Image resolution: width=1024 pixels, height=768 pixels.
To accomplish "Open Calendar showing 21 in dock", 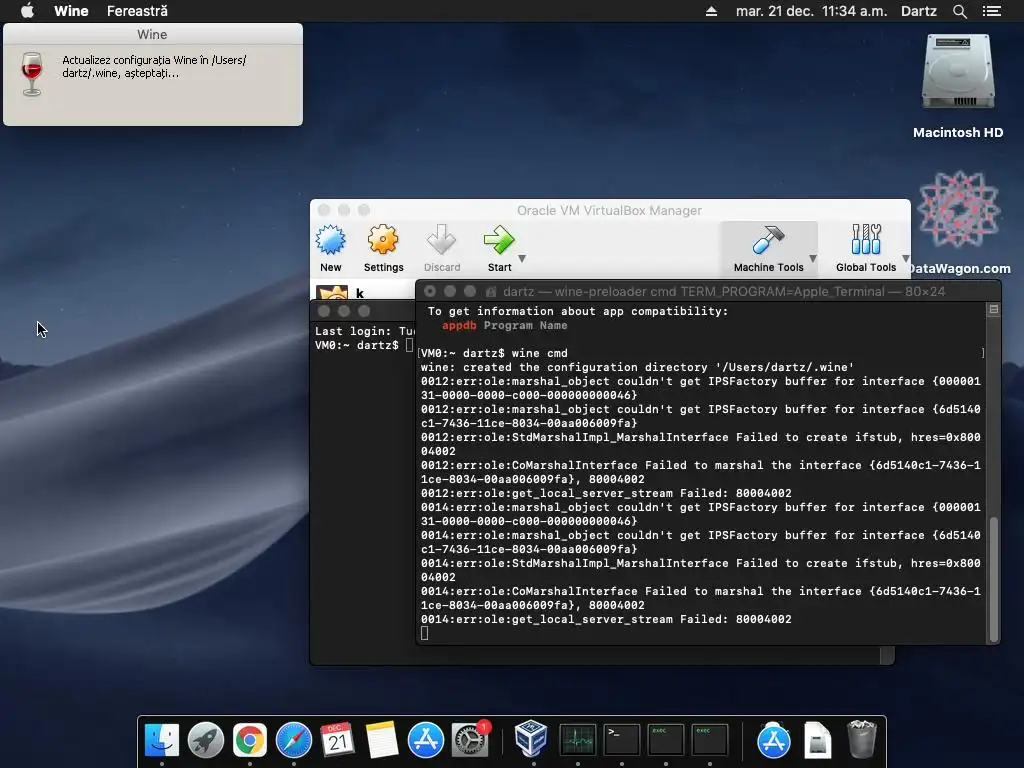I will point(338,741).
